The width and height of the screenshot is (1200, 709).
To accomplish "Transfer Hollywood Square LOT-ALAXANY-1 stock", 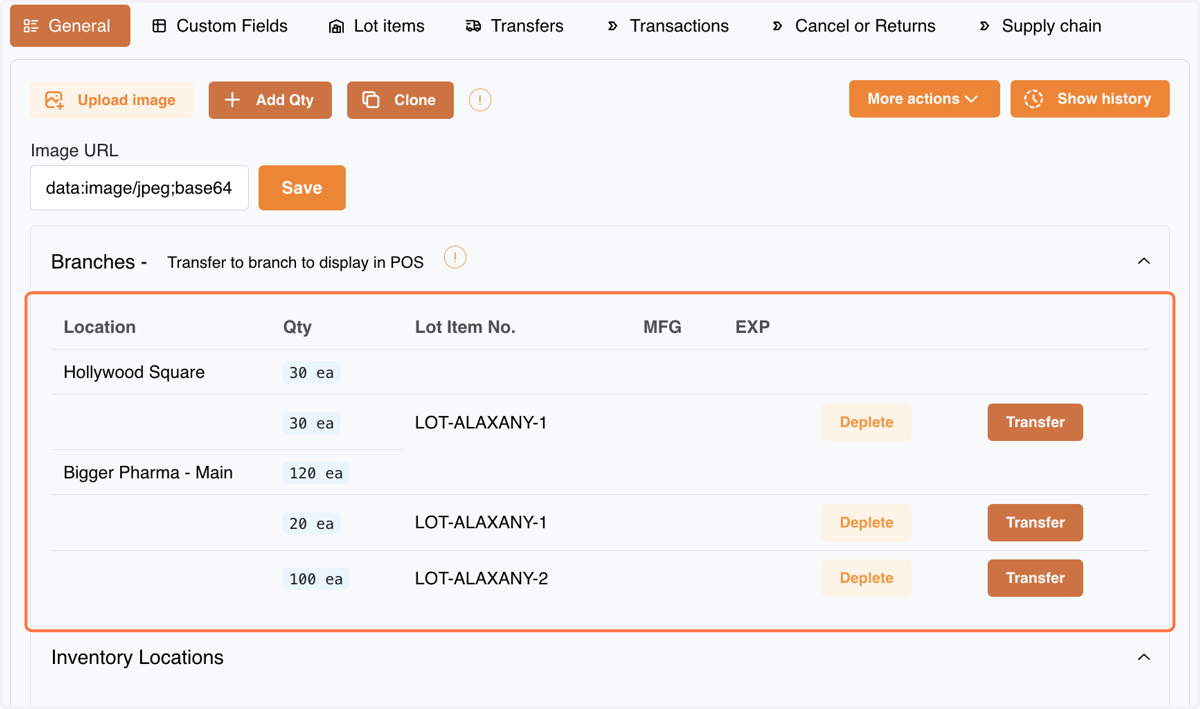I will pos(1035,422).
